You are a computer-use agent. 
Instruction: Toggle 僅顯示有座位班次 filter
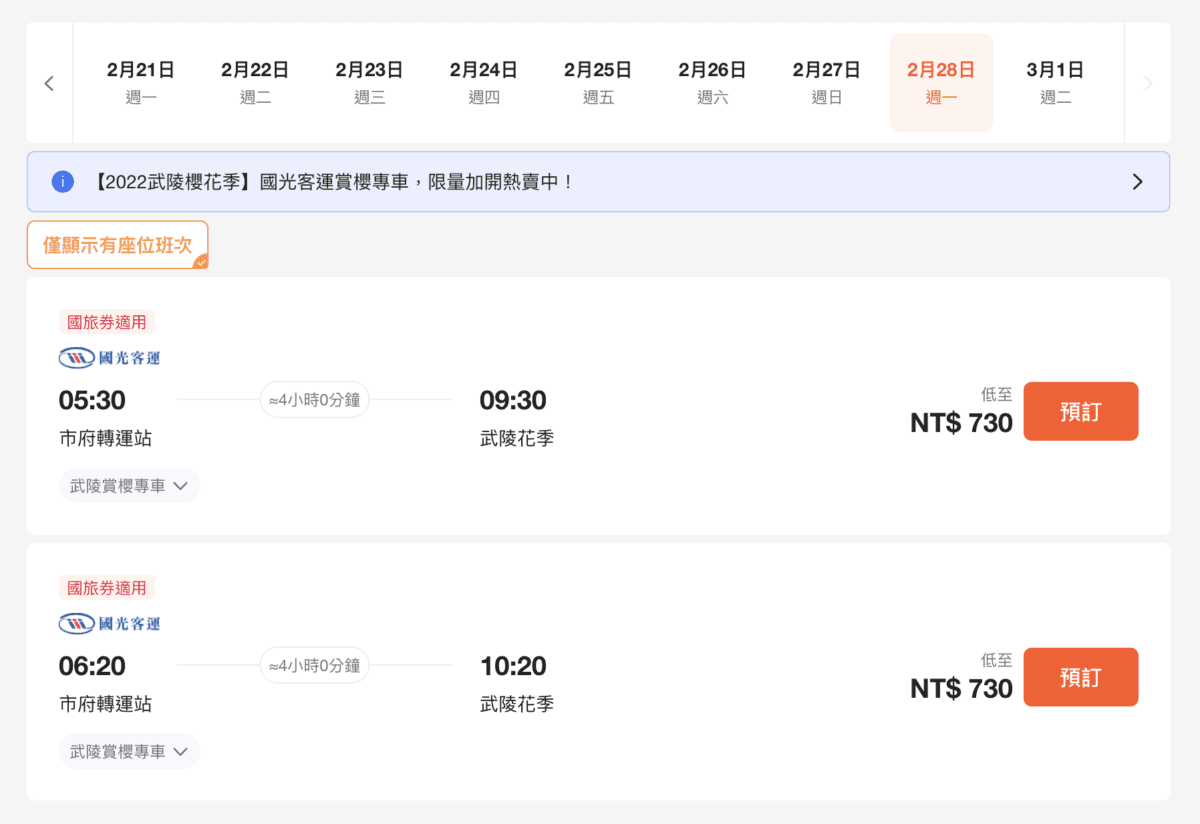(x=117, y=245)
